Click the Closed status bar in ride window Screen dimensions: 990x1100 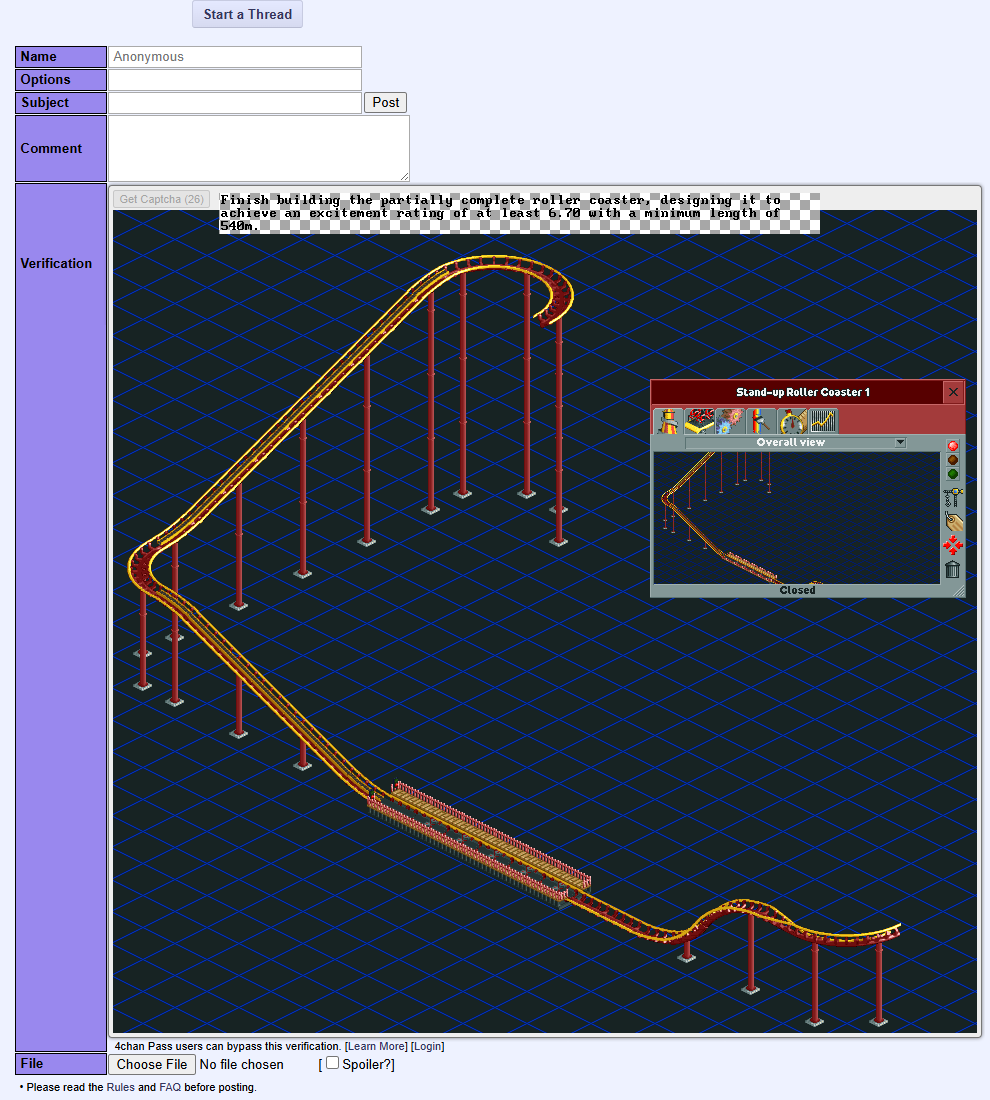click(797, 591)
